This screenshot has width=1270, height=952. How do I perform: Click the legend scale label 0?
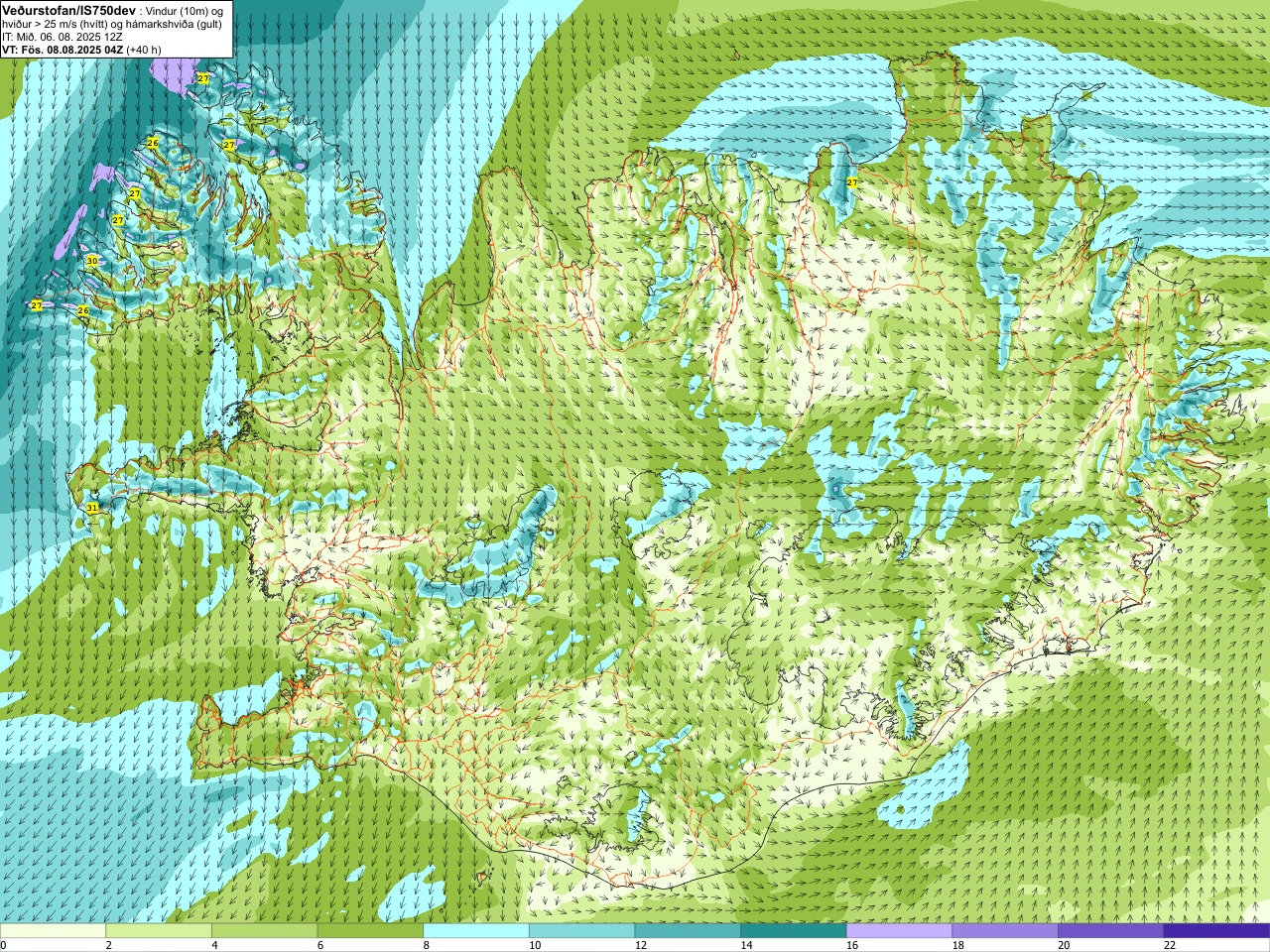pos(3,945)
